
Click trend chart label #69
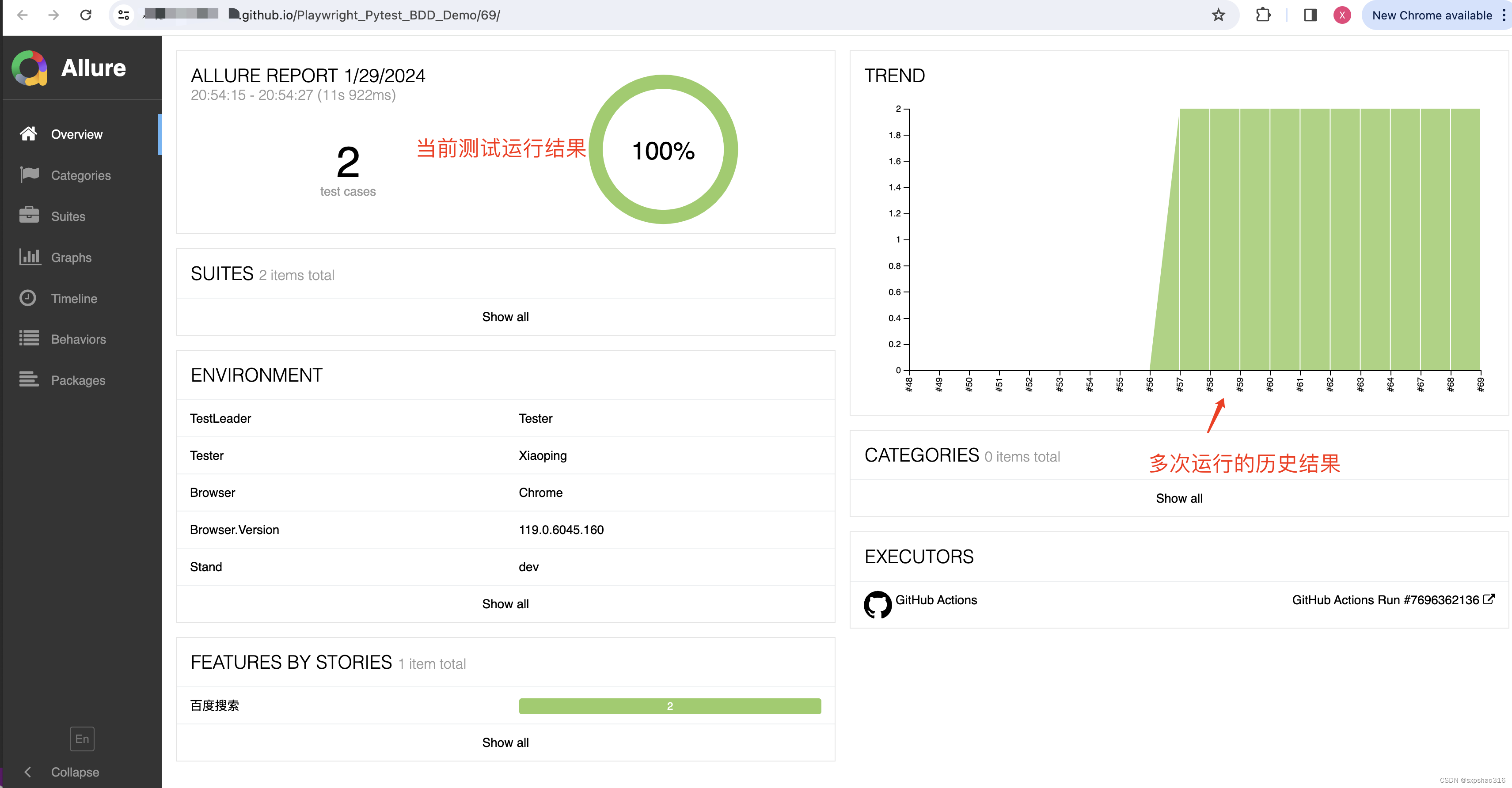(x=1480, y=384)
